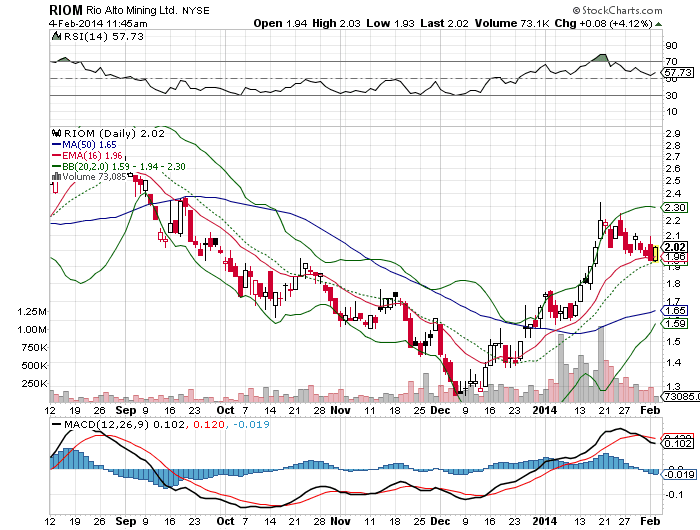
Task: Click the 73085 volume tag on right axis
Action: click(681, 396)
